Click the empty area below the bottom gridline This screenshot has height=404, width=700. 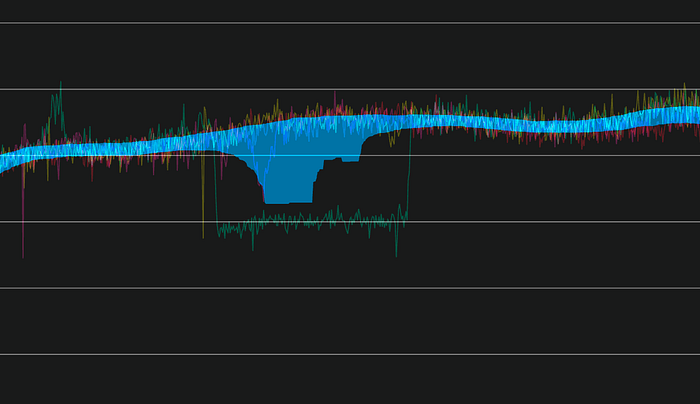(x=350, y=382)
